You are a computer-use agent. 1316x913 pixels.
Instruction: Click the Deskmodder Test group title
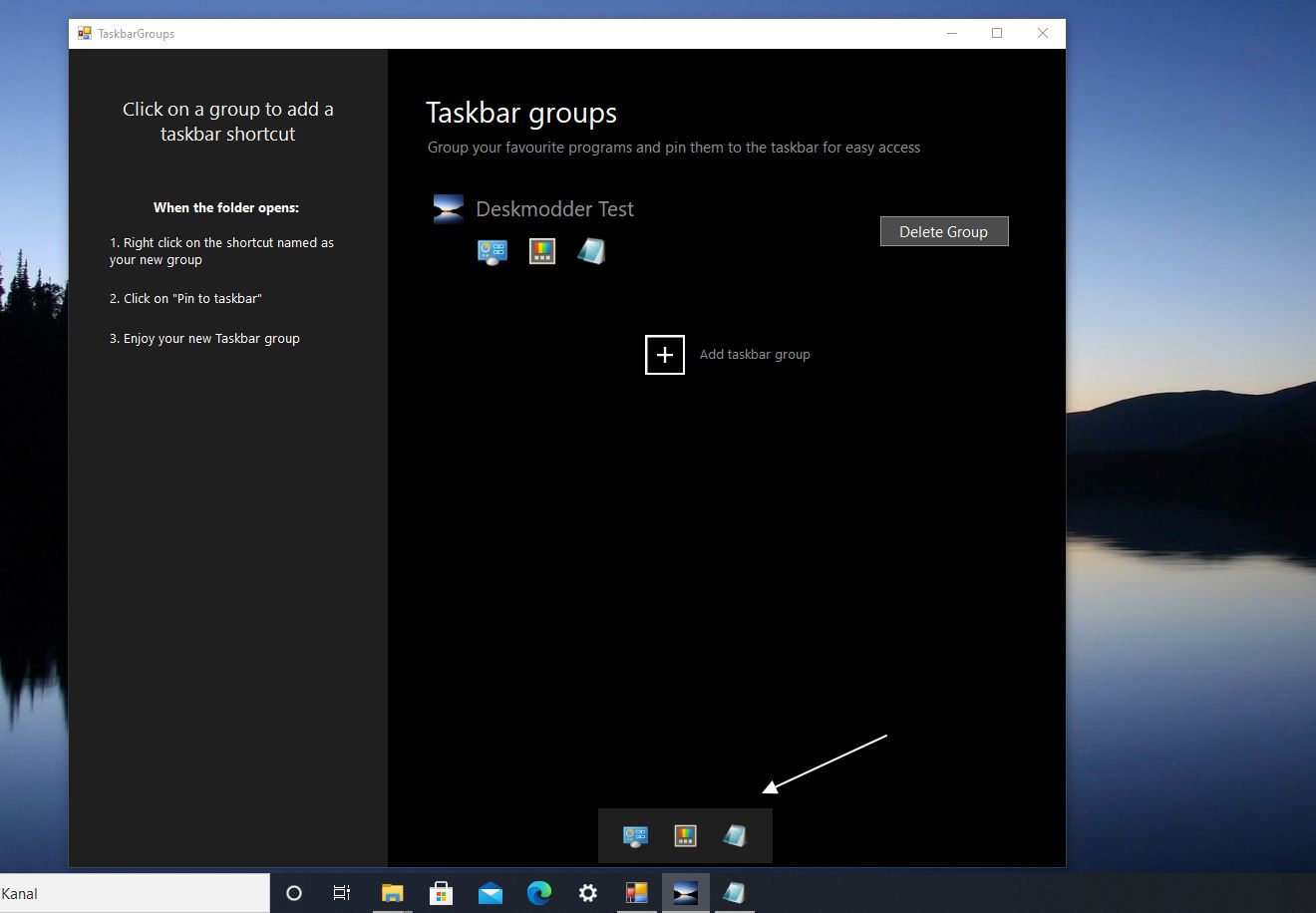point(555,209)
